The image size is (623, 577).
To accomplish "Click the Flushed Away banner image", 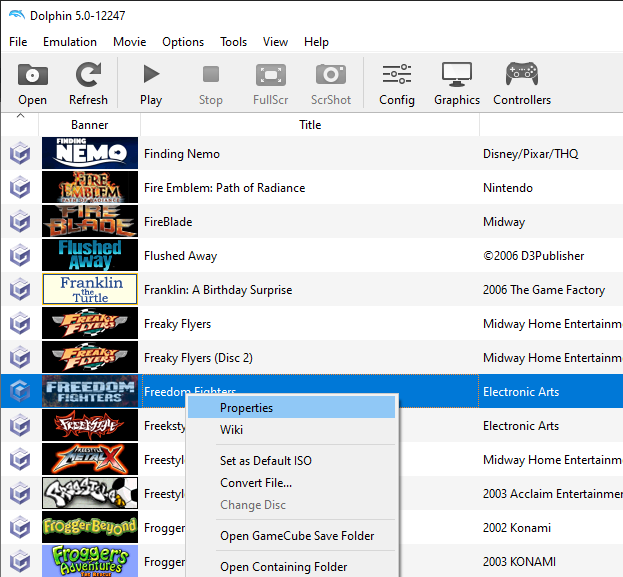I will (x=90, y=255).
